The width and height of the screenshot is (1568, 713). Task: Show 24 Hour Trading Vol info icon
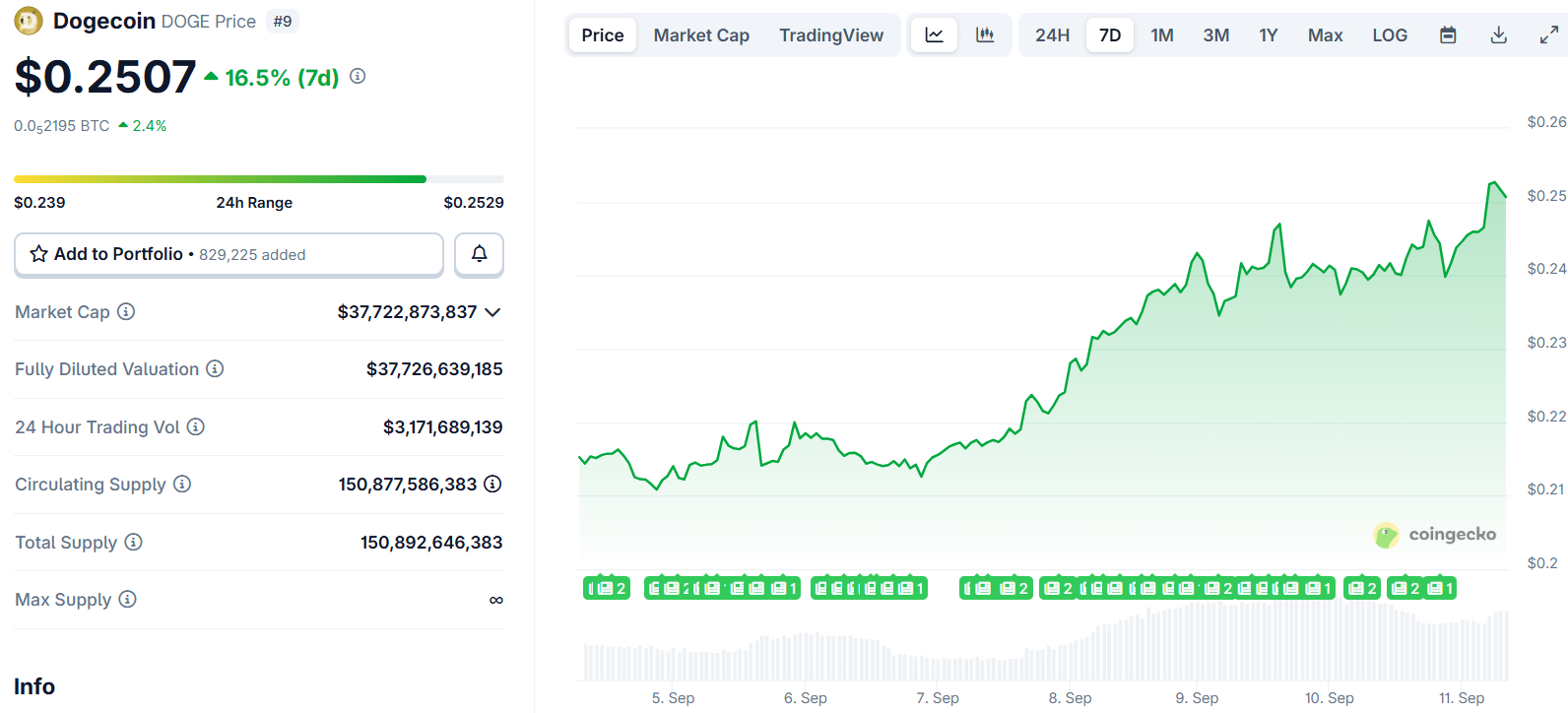click(196, 426)
